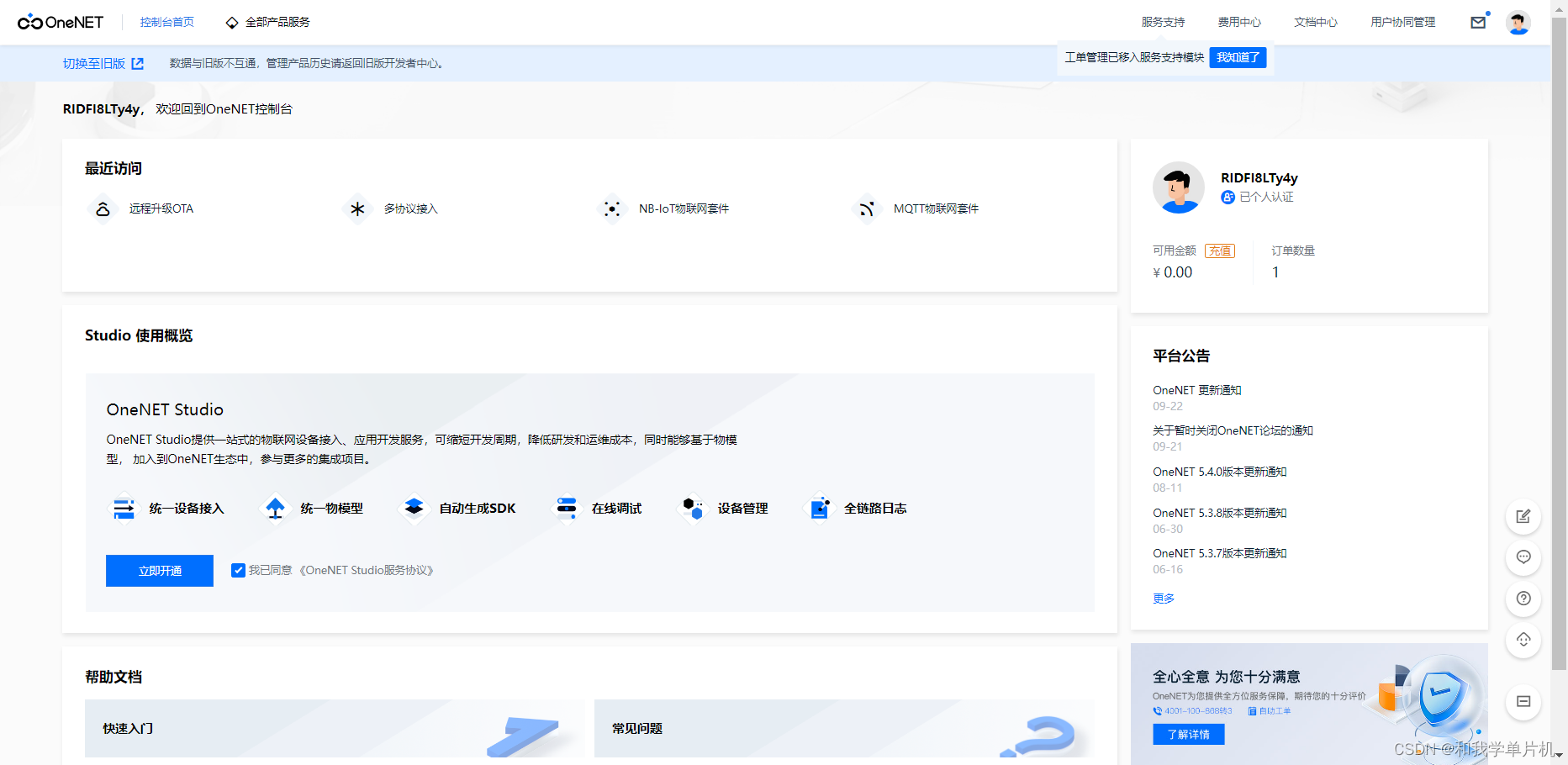The image size is (1568, 765).
Task: Open the 更多 announcements link
Action: click(x=1164, y=599)
